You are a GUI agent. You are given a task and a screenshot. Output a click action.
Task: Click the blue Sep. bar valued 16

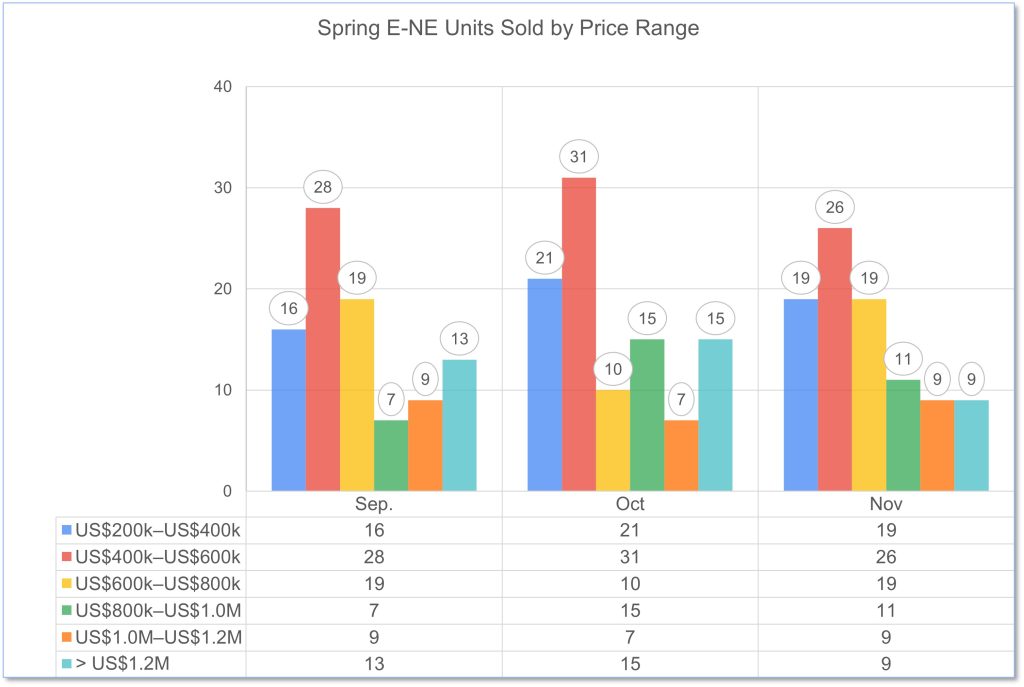289,410
